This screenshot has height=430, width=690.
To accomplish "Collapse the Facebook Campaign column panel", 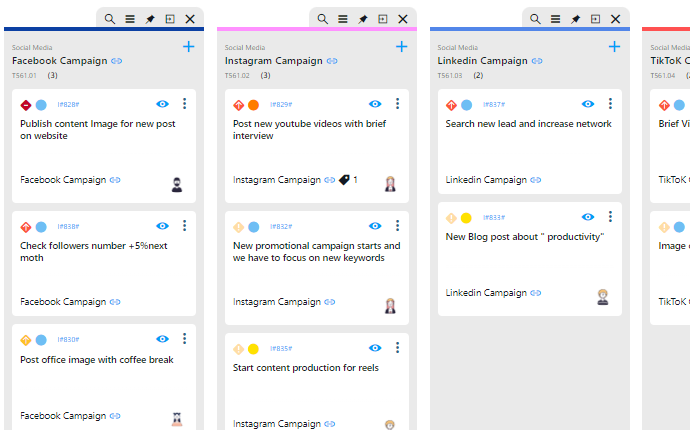I will 170,19.
